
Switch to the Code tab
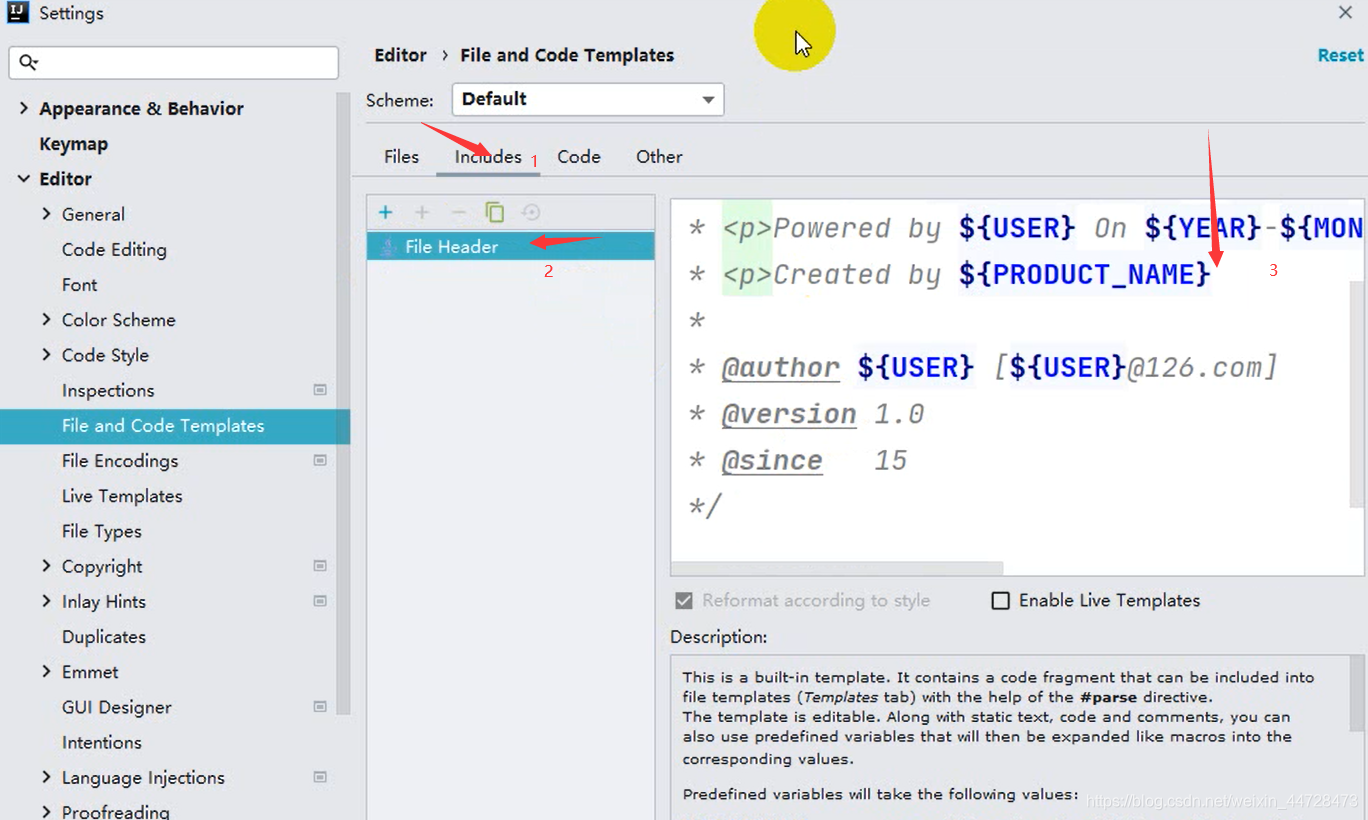coord(579,157)
